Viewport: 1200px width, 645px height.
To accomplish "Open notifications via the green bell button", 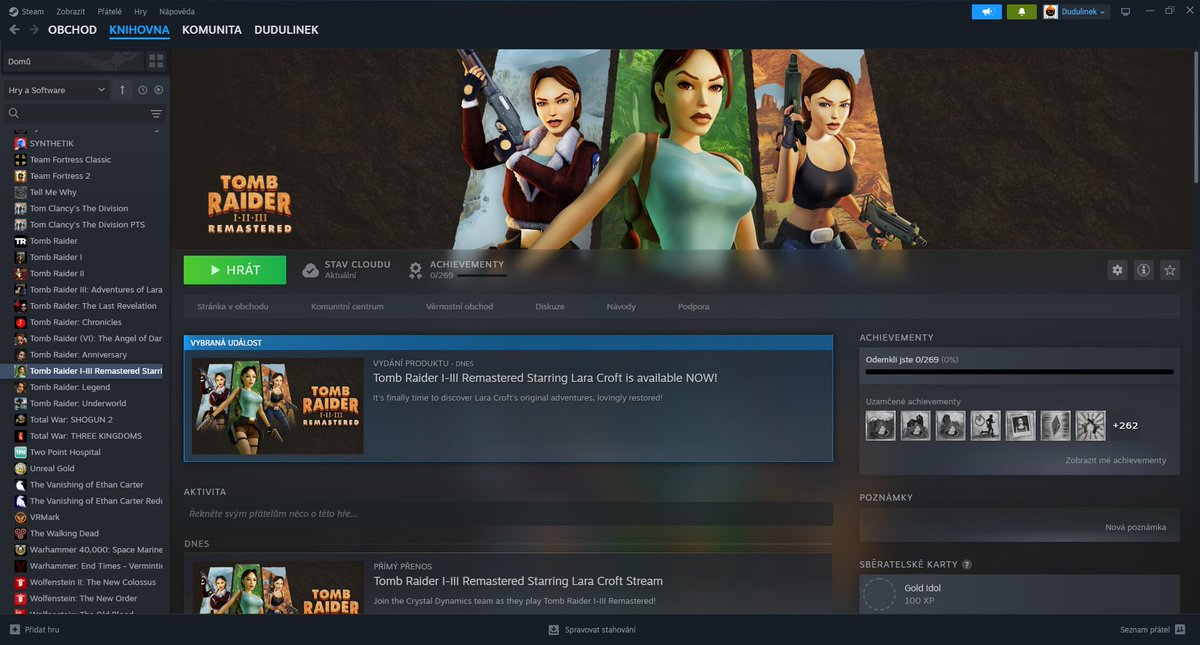I will tap(1021, 12).
